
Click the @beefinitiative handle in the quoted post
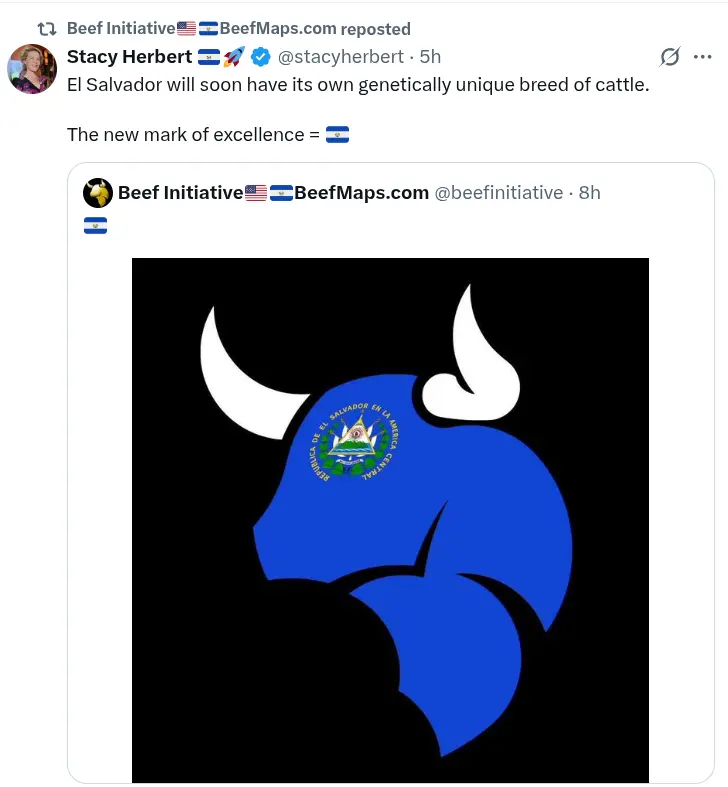pyautogui.click(x=498, y=192)
